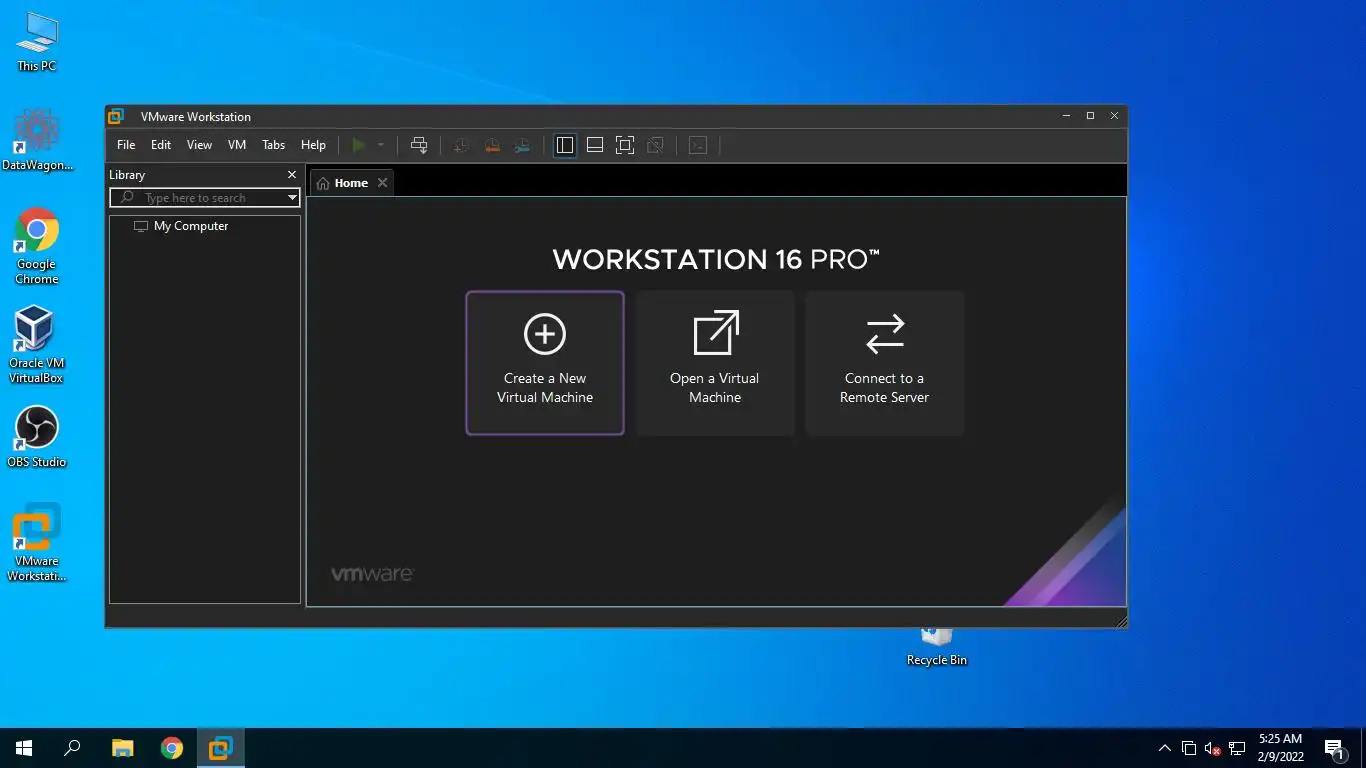Show hidden system tray icons chevron
1366x768 pixels.
pyautogui.click(x=1165, y=748)
